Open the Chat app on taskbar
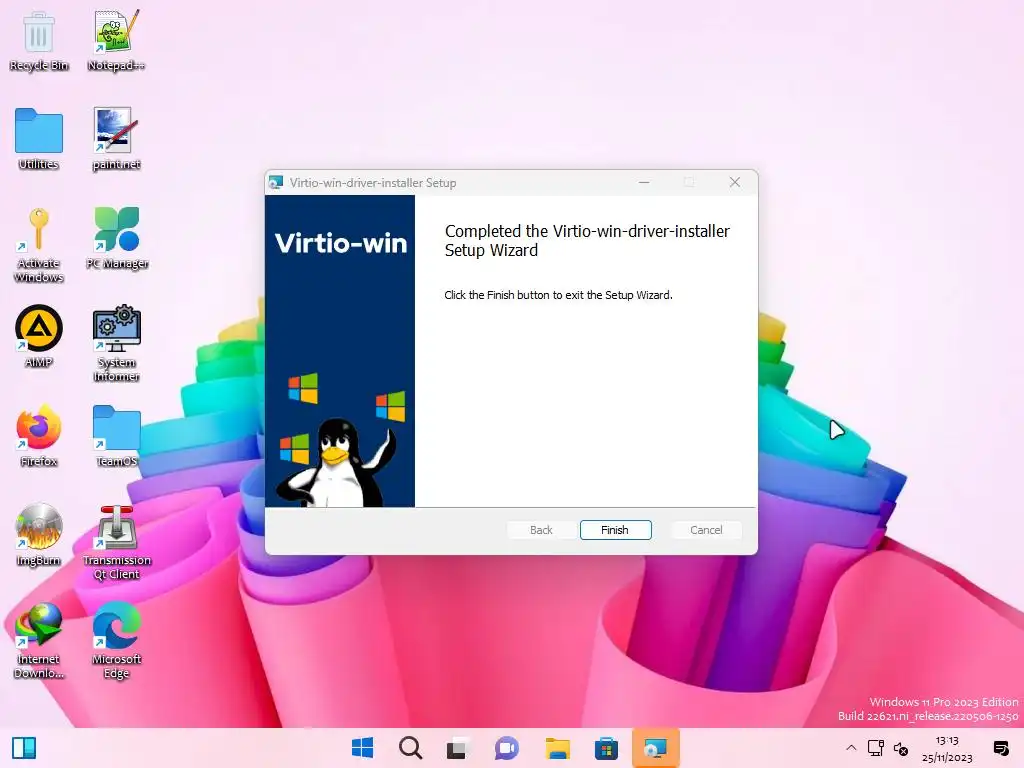Viewport: 1024px width, 768px height. [507, 748]
